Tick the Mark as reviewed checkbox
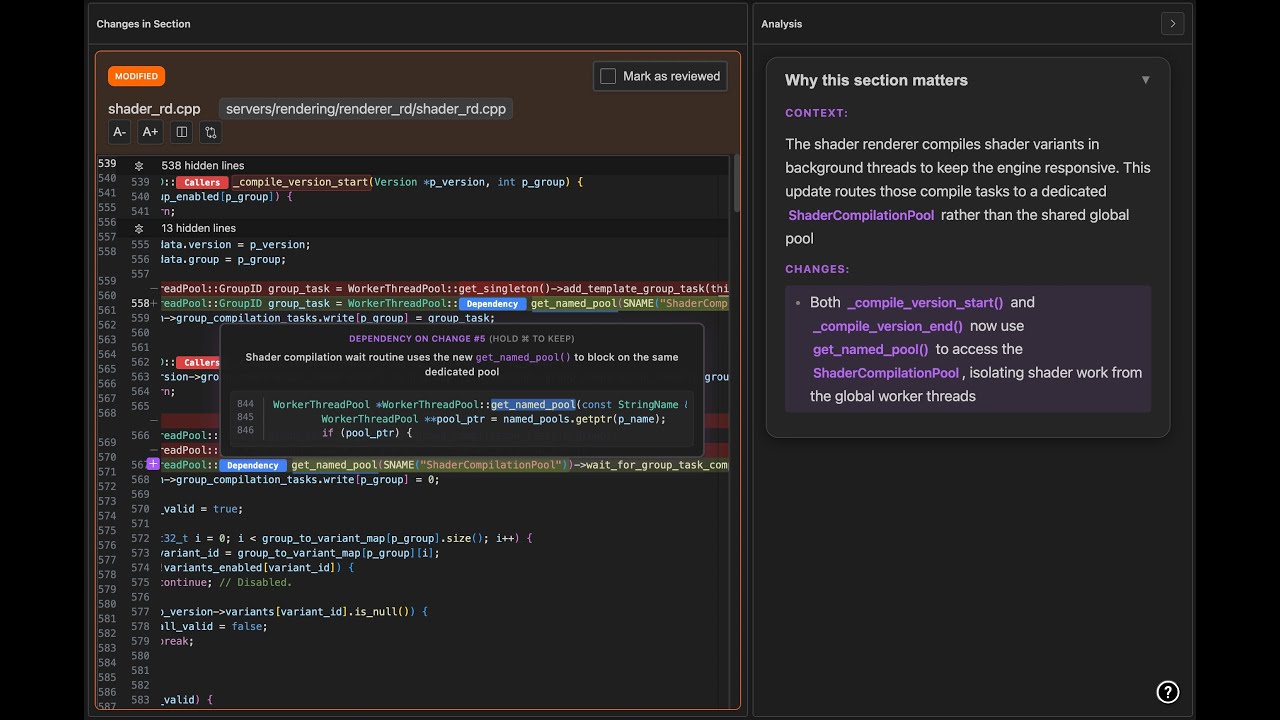The width and height of the screenshot is (1280, 720). coord(608,76)
